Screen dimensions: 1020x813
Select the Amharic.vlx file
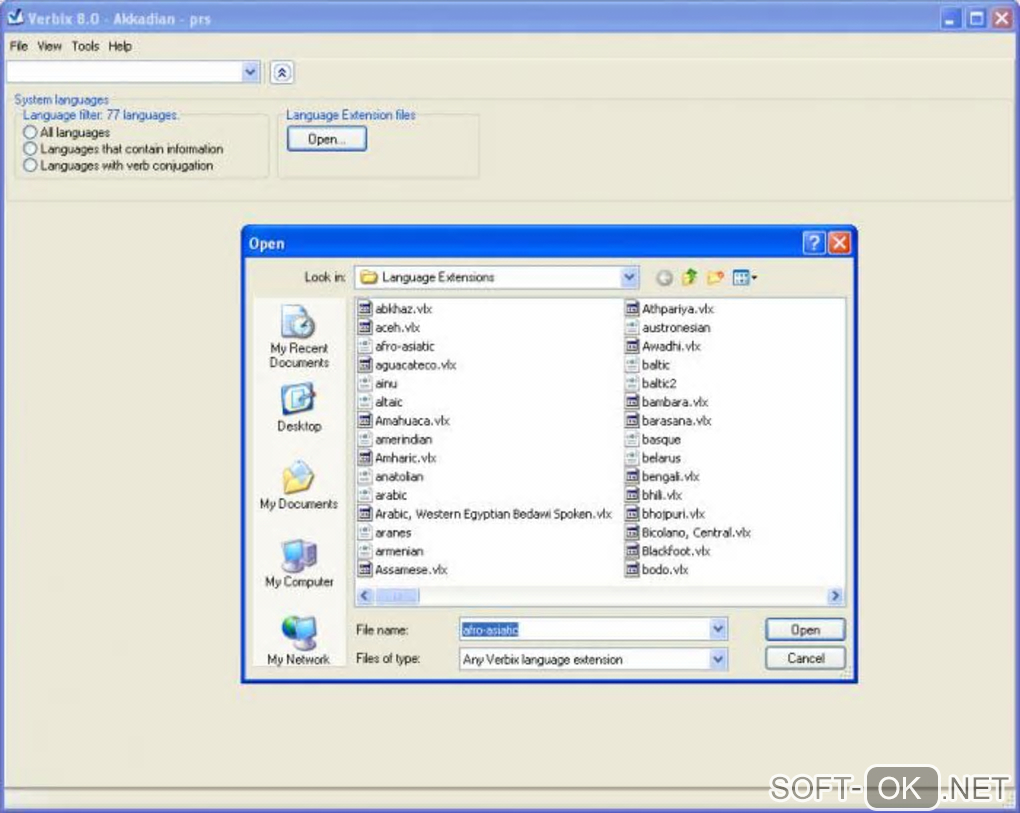point(397,458)
